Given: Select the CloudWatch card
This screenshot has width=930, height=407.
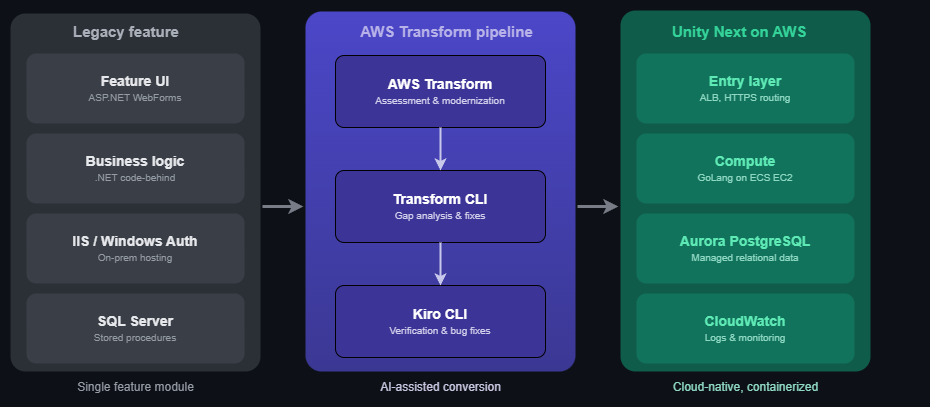Looking at the screenshot, I should [745, 328].
